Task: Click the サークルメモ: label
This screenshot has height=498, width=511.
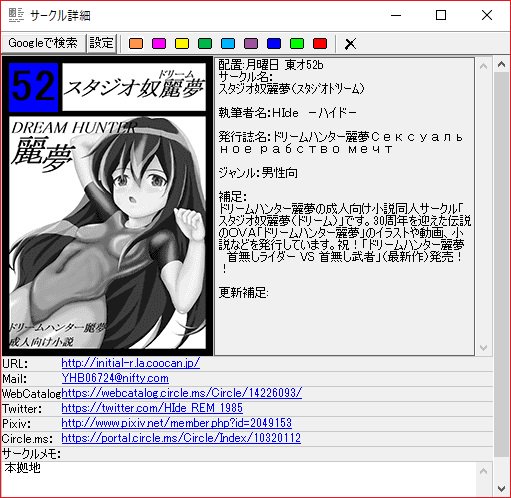Action: [31, 454]
